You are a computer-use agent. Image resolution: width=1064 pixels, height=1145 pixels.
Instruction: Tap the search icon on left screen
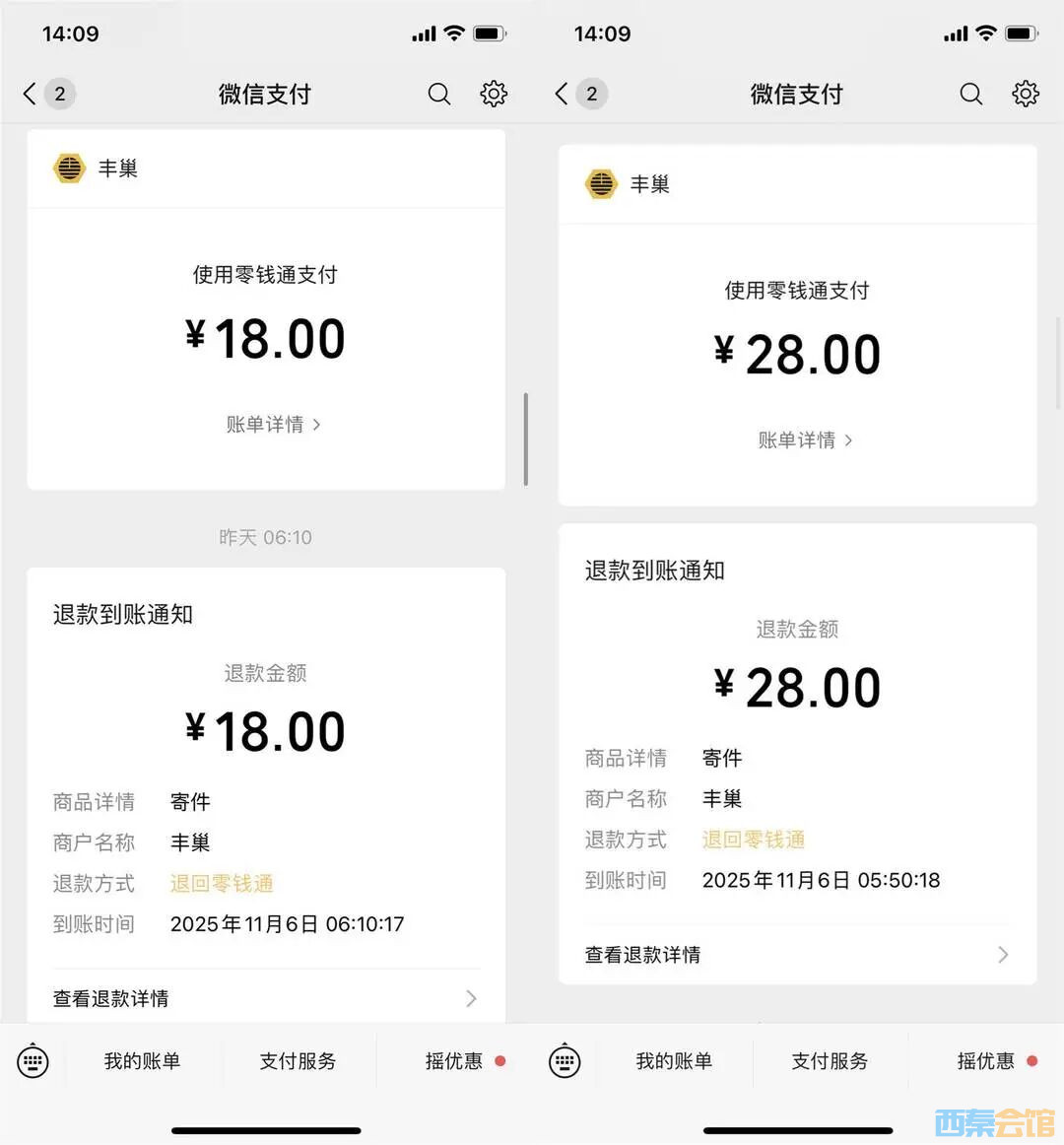(x=439, y=94)
